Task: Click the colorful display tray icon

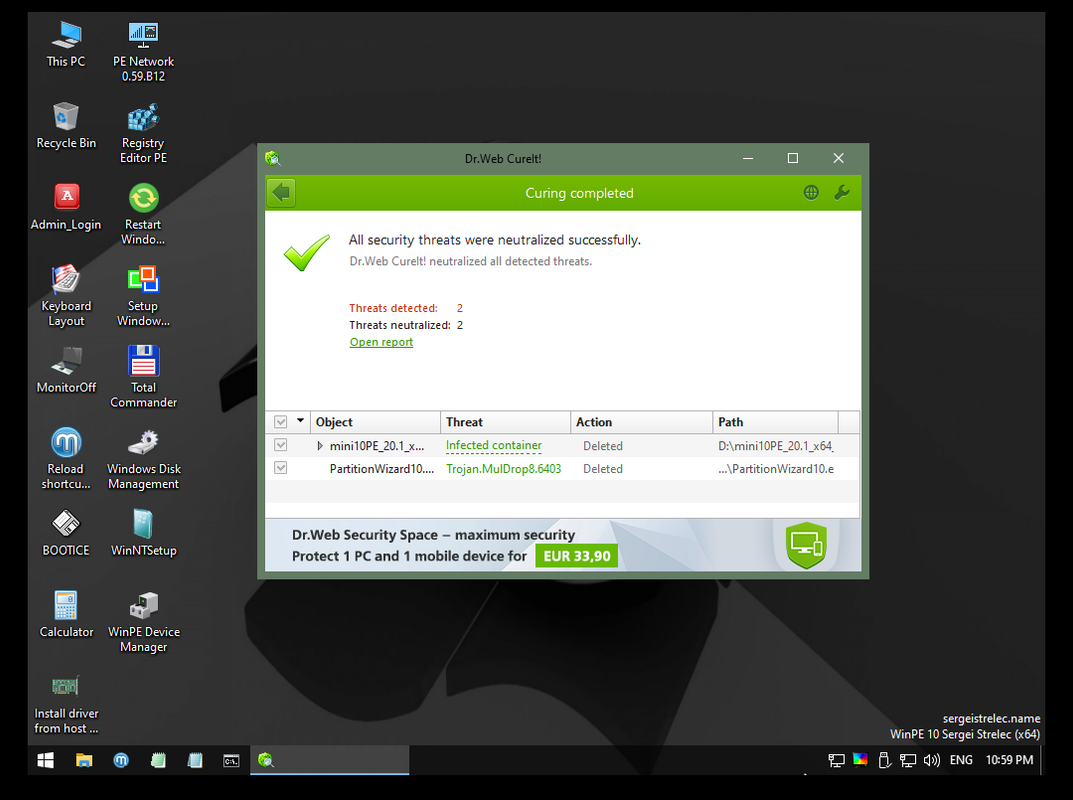Action: [x=860, y=760]
